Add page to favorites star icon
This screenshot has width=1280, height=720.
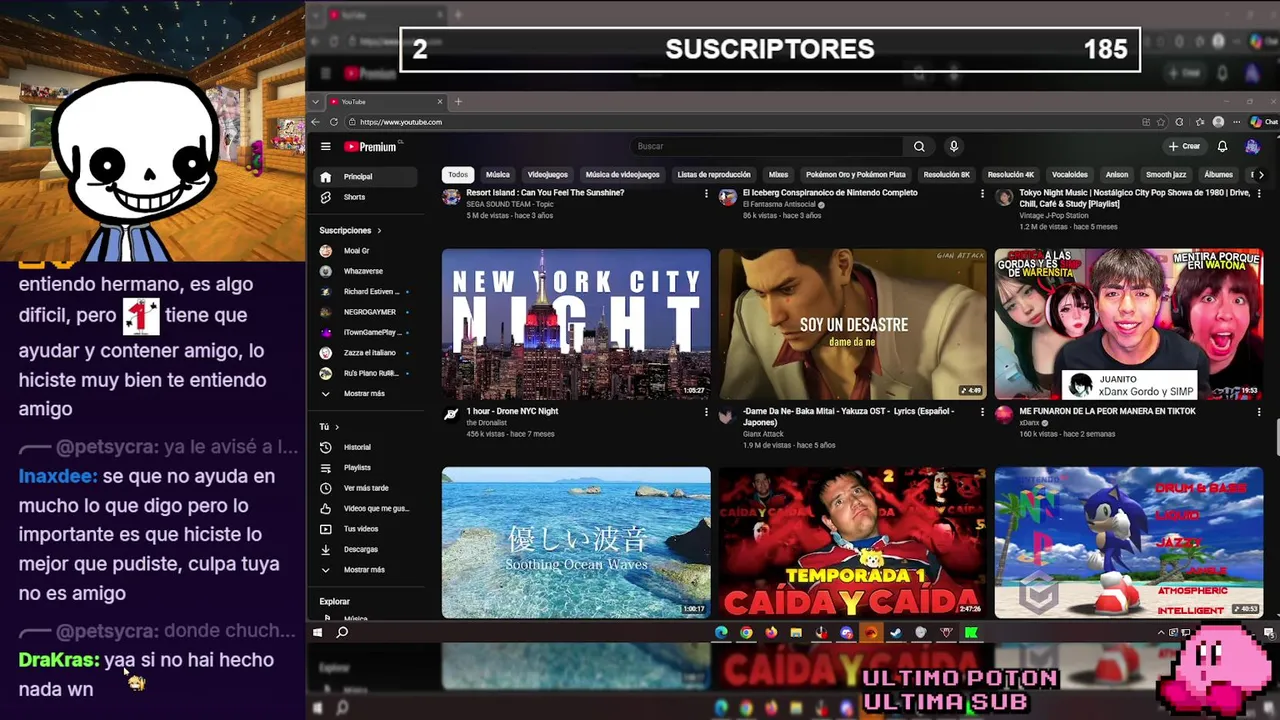coord(1161,122)
